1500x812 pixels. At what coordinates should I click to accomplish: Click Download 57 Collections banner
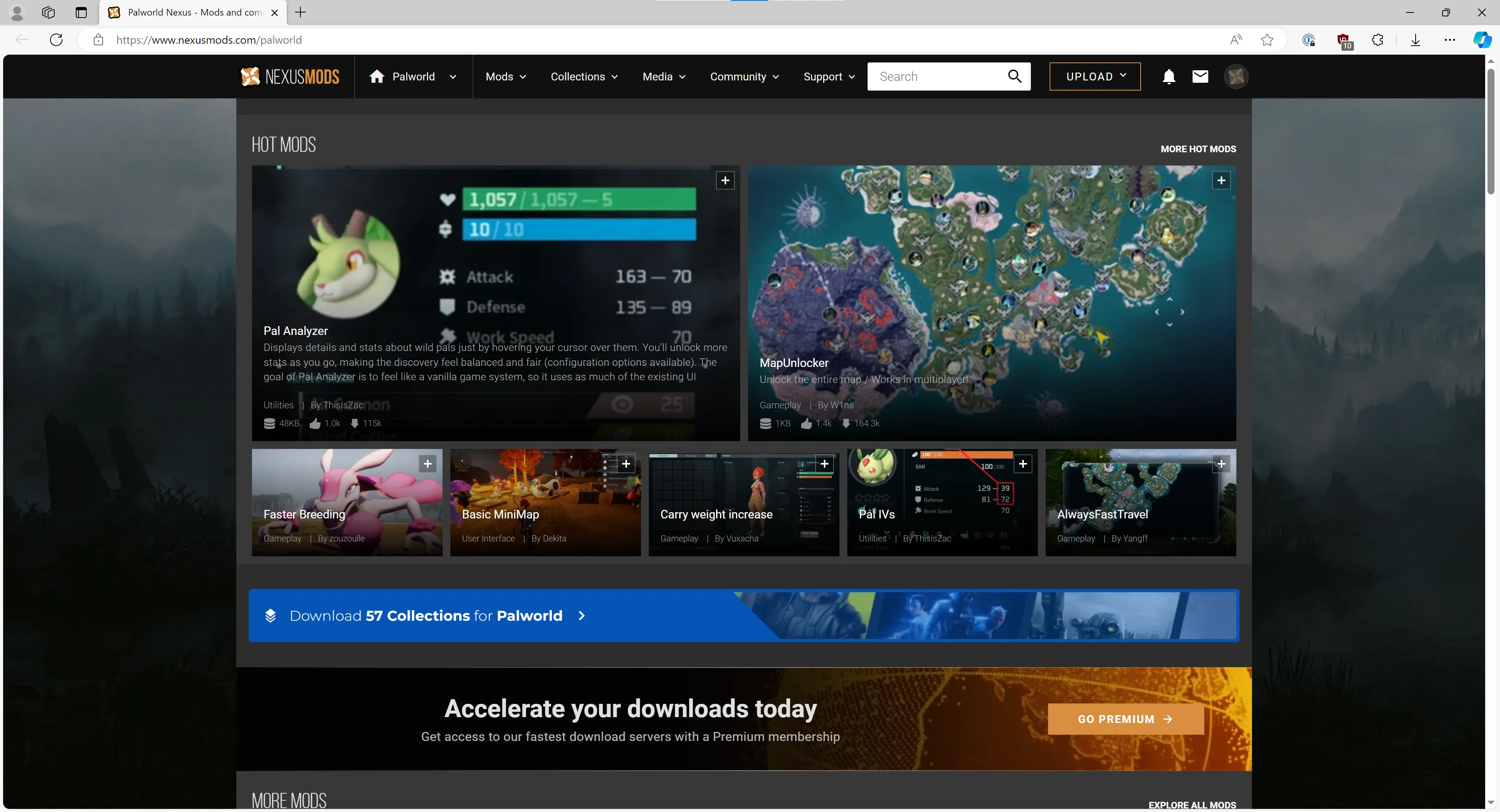744,616
